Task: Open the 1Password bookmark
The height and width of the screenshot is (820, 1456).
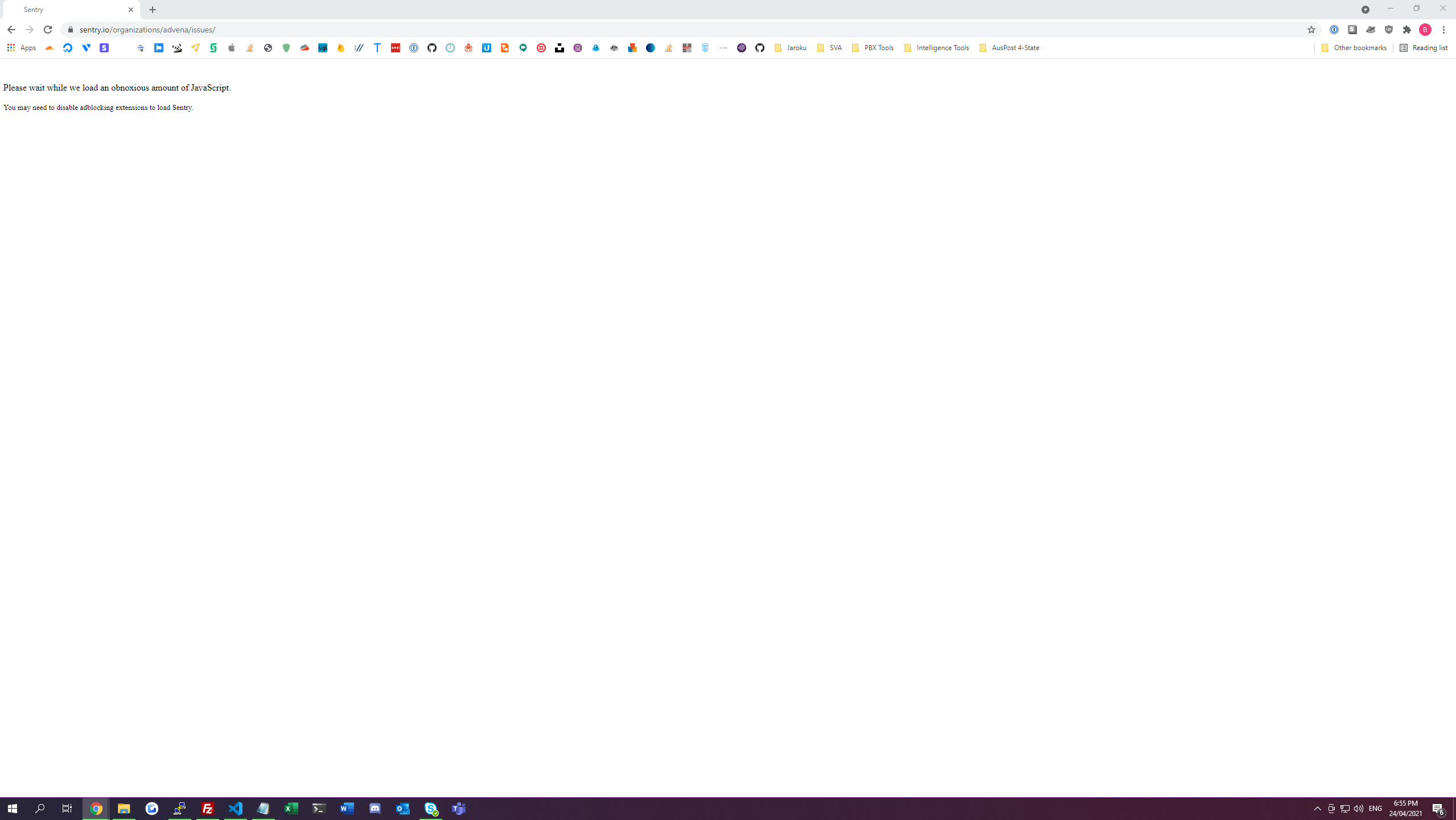Action: click(413, 48)
